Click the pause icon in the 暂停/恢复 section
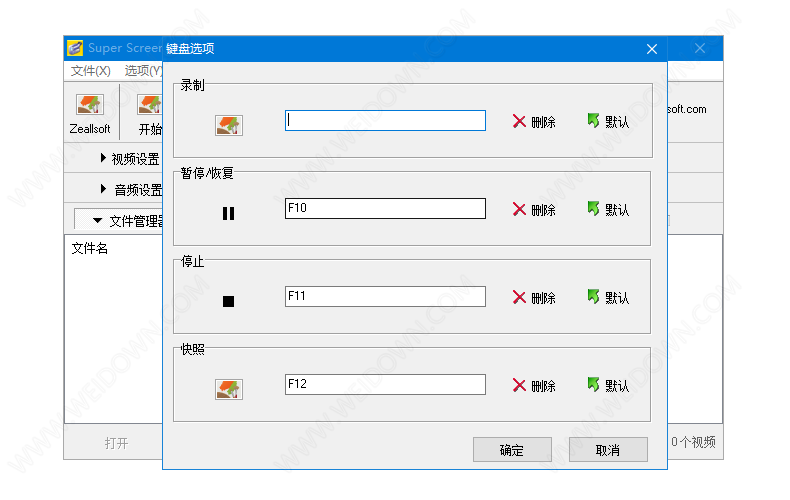Image resolution: width=790 pixels, height=500 pixels. coord(228,213)
